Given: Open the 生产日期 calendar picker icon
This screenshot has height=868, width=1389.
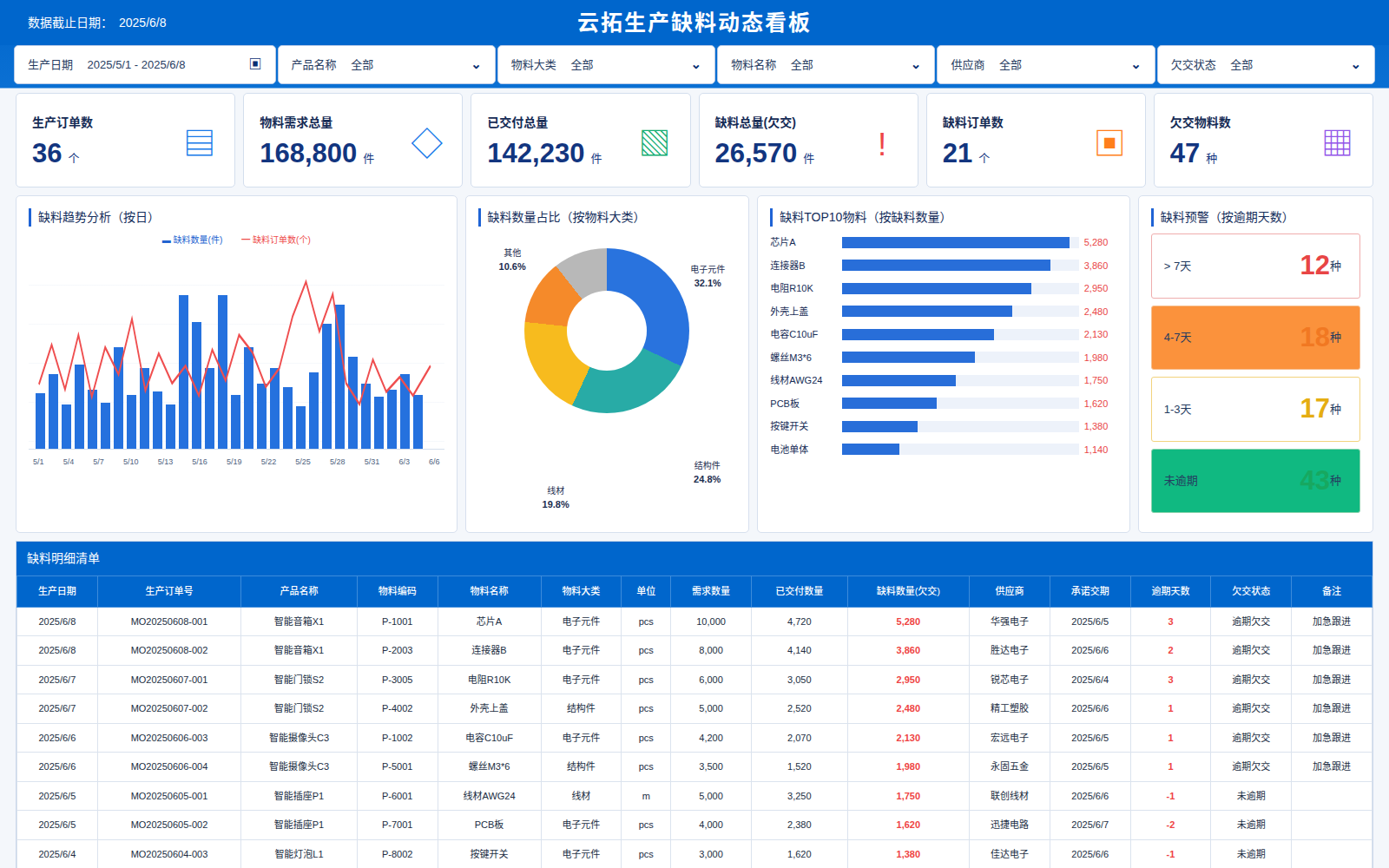Looking at the screenshot, I should pos(255,64).
